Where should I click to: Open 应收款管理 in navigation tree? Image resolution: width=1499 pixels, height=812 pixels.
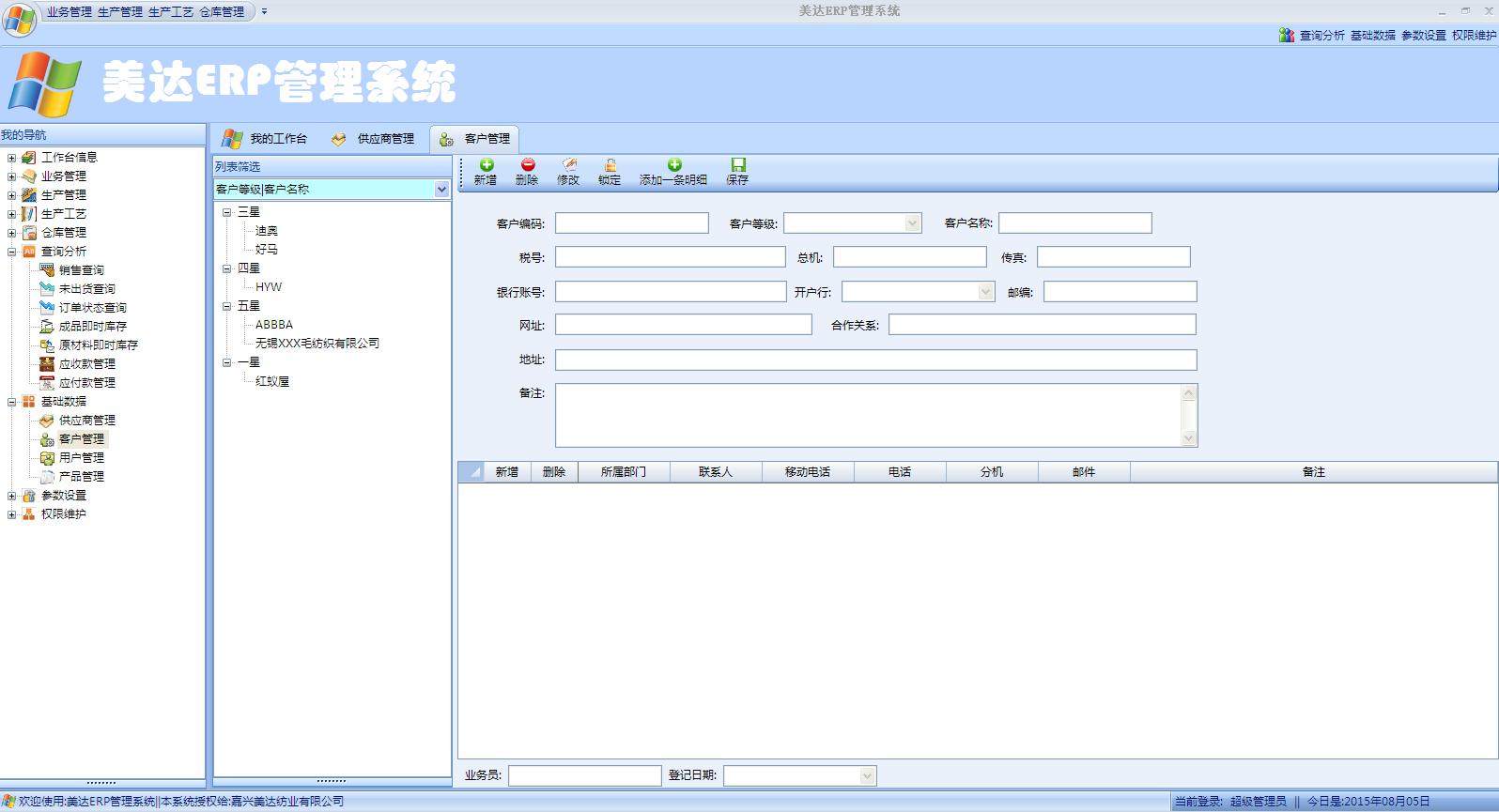point(87,364)
